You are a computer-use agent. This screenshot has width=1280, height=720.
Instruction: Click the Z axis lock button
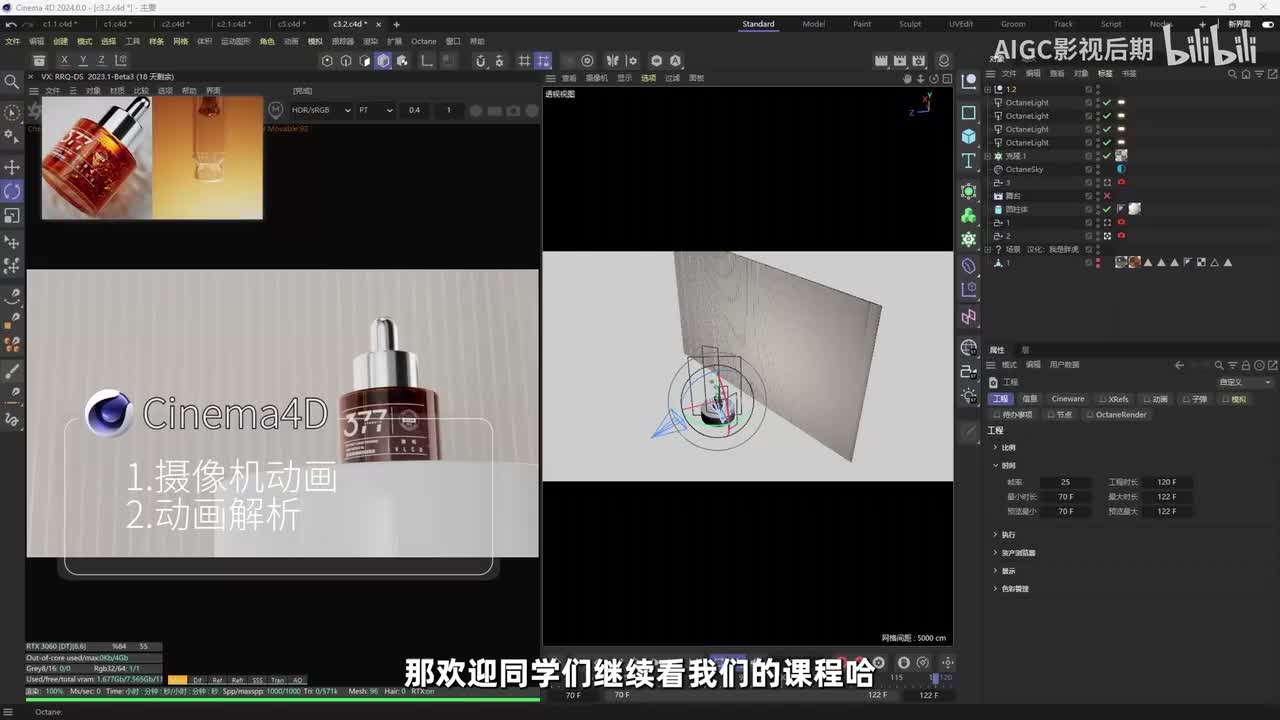tap(102, 61)
